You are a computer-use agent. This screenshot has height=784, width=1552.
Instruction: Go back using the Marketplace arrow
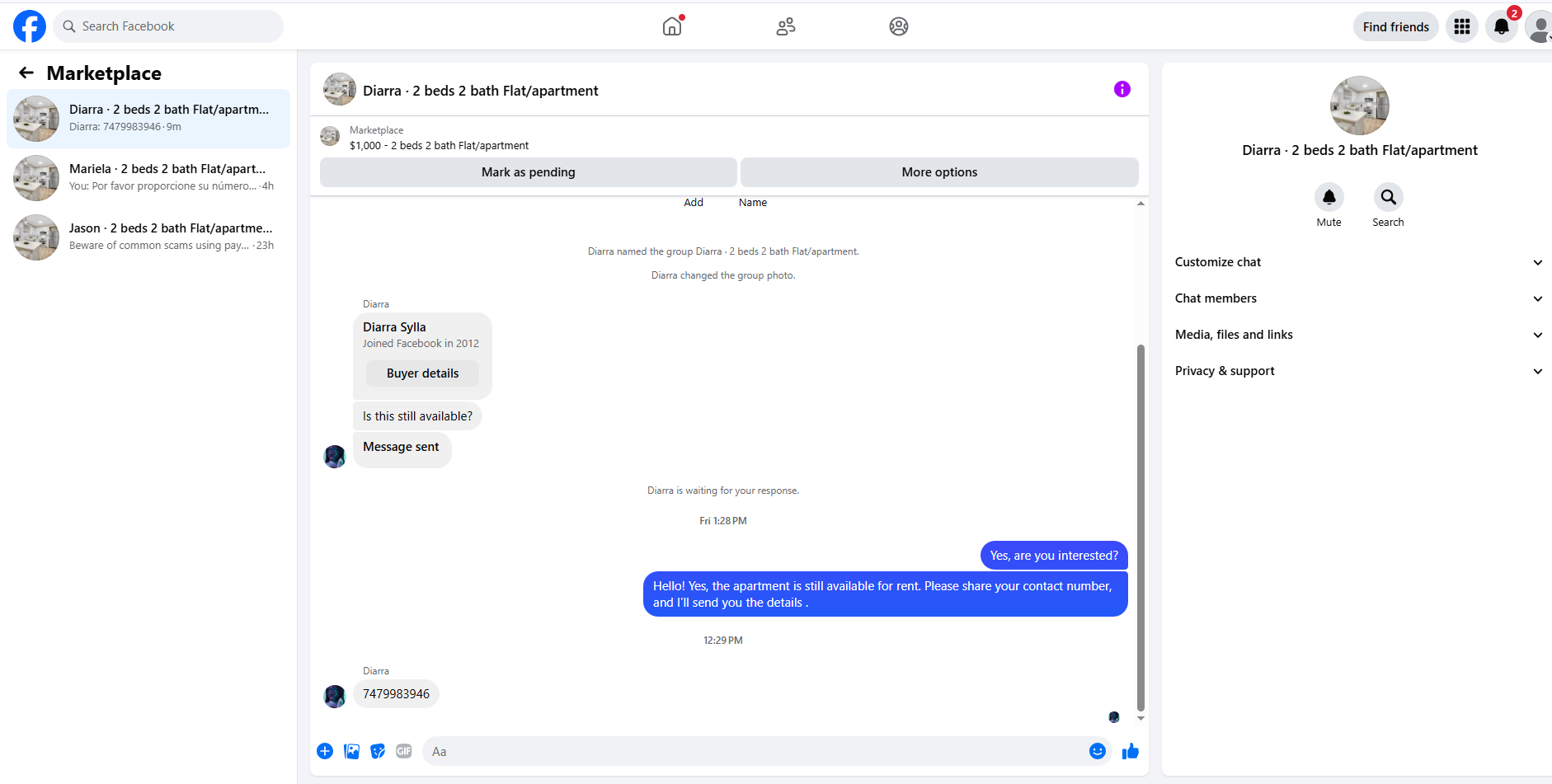point(26,73)
